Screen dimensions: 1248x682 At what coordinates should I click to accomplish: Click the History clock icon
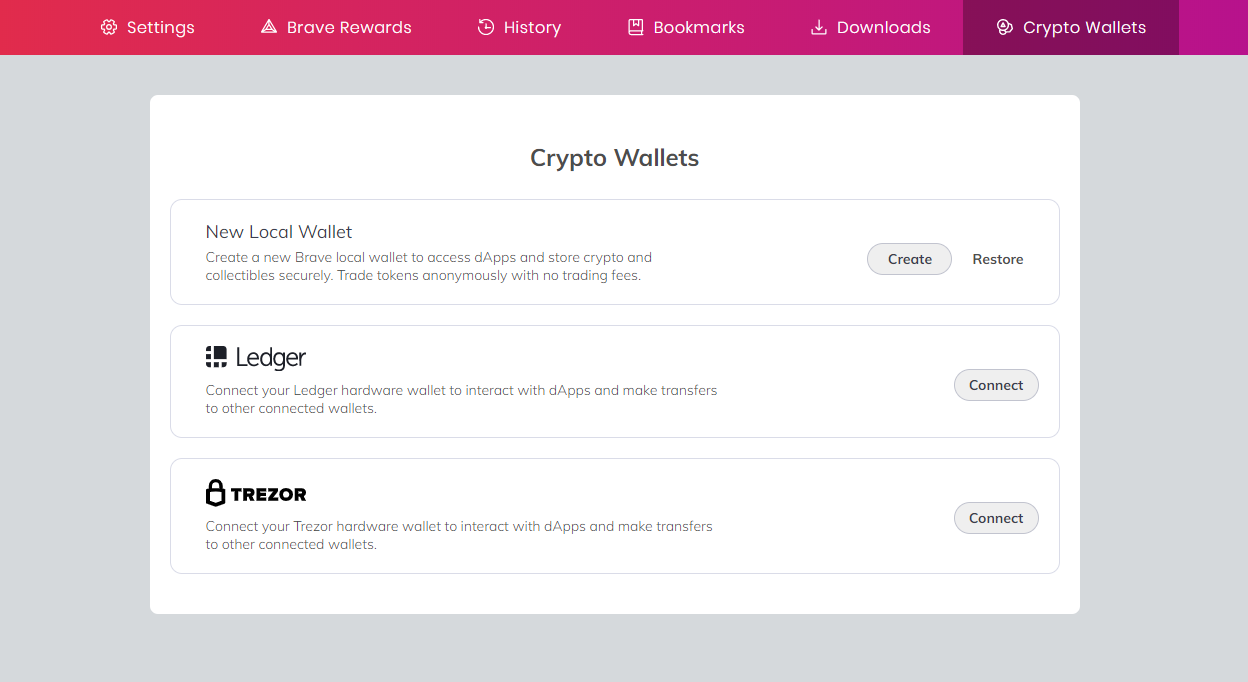[486, 27]
